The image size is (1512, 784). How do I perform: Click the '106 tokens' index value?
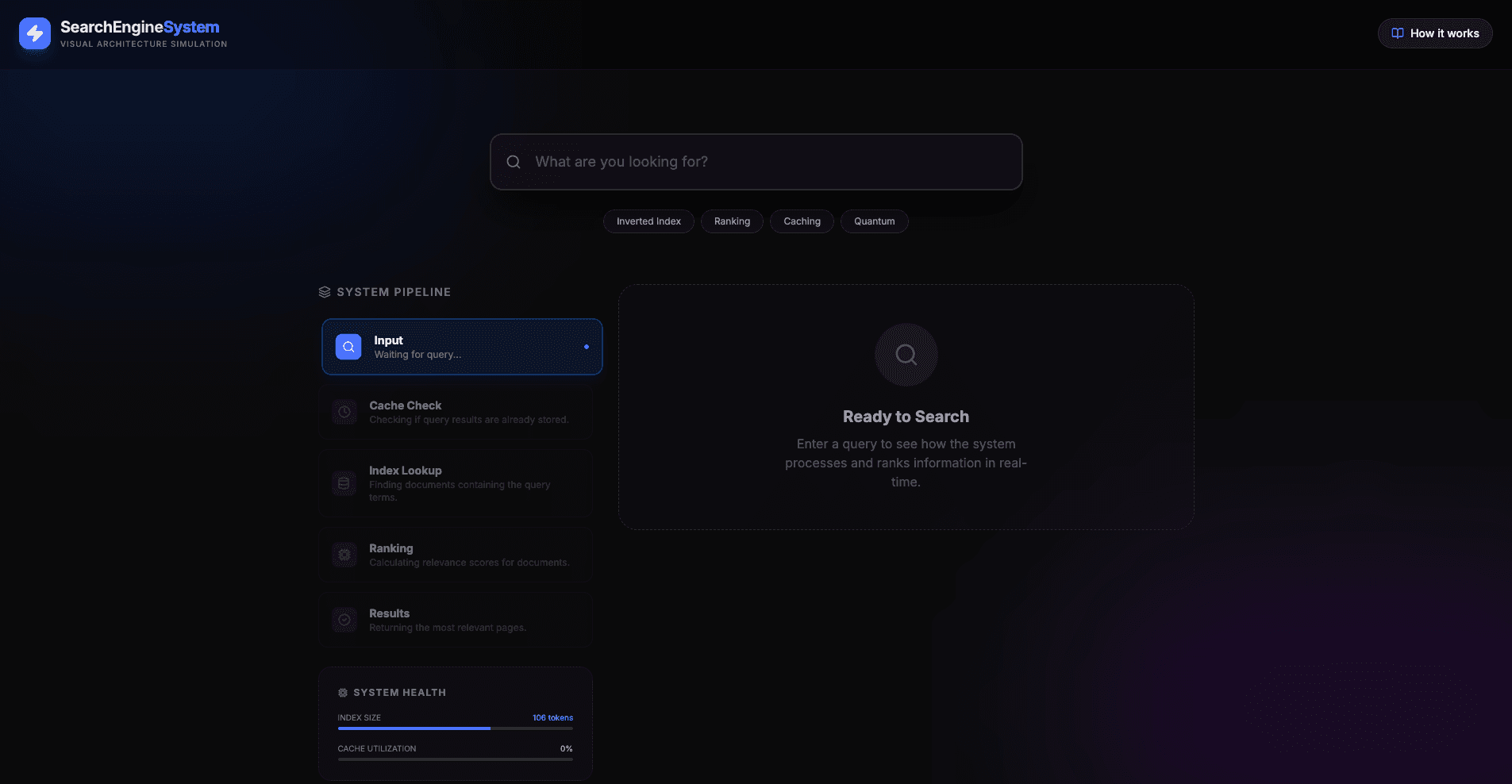pos(552,717)
